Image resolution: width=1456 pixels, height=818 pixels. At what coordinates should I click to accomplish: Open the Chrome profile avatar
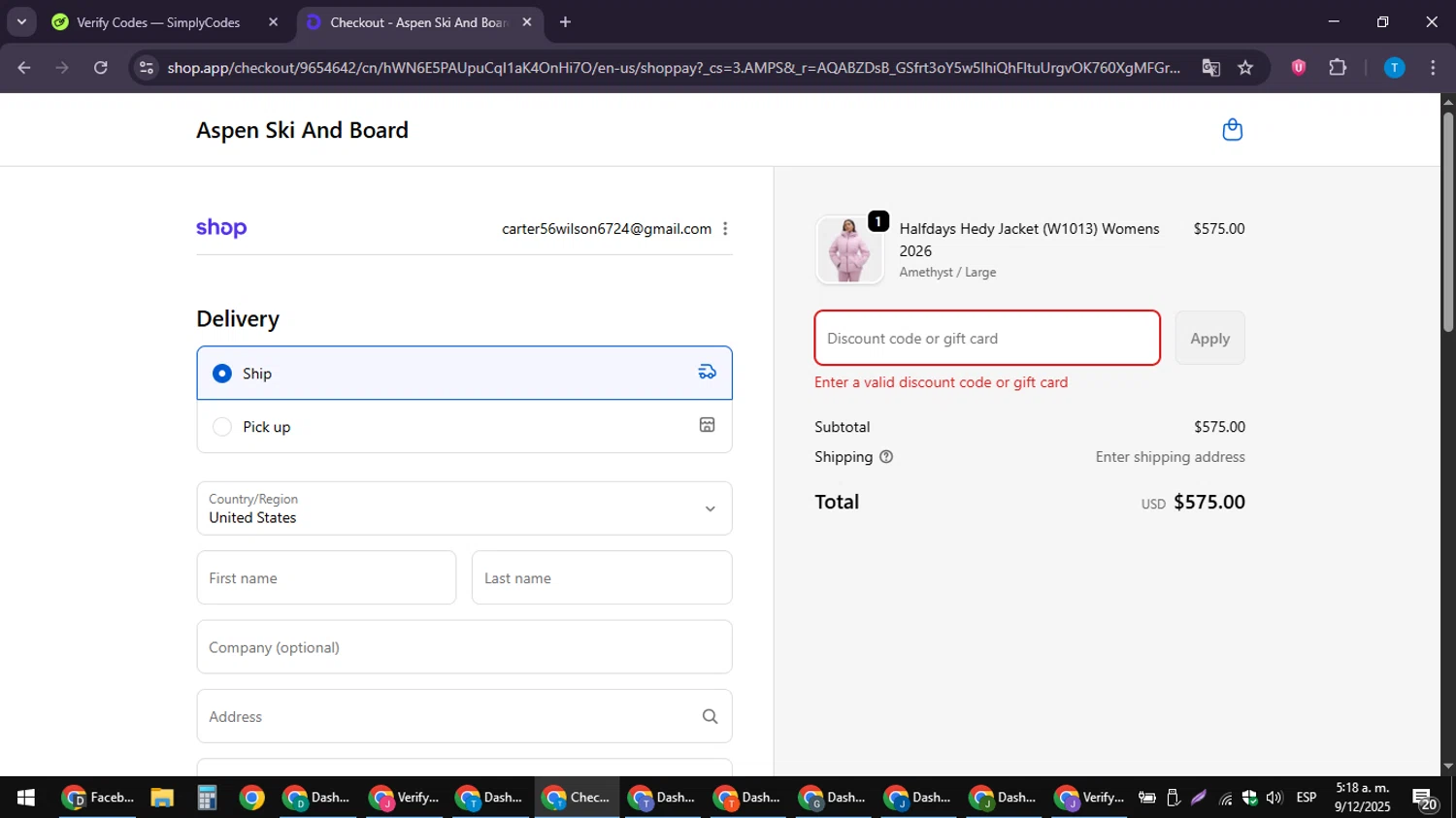[1394, 67]
